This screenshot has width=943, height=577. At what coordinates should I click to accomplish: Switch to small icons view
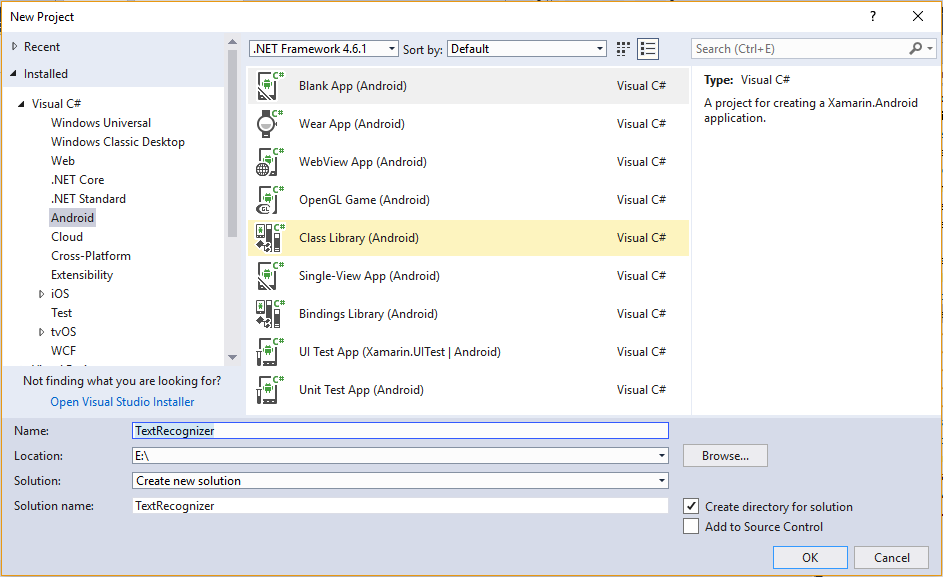point(622,48)
